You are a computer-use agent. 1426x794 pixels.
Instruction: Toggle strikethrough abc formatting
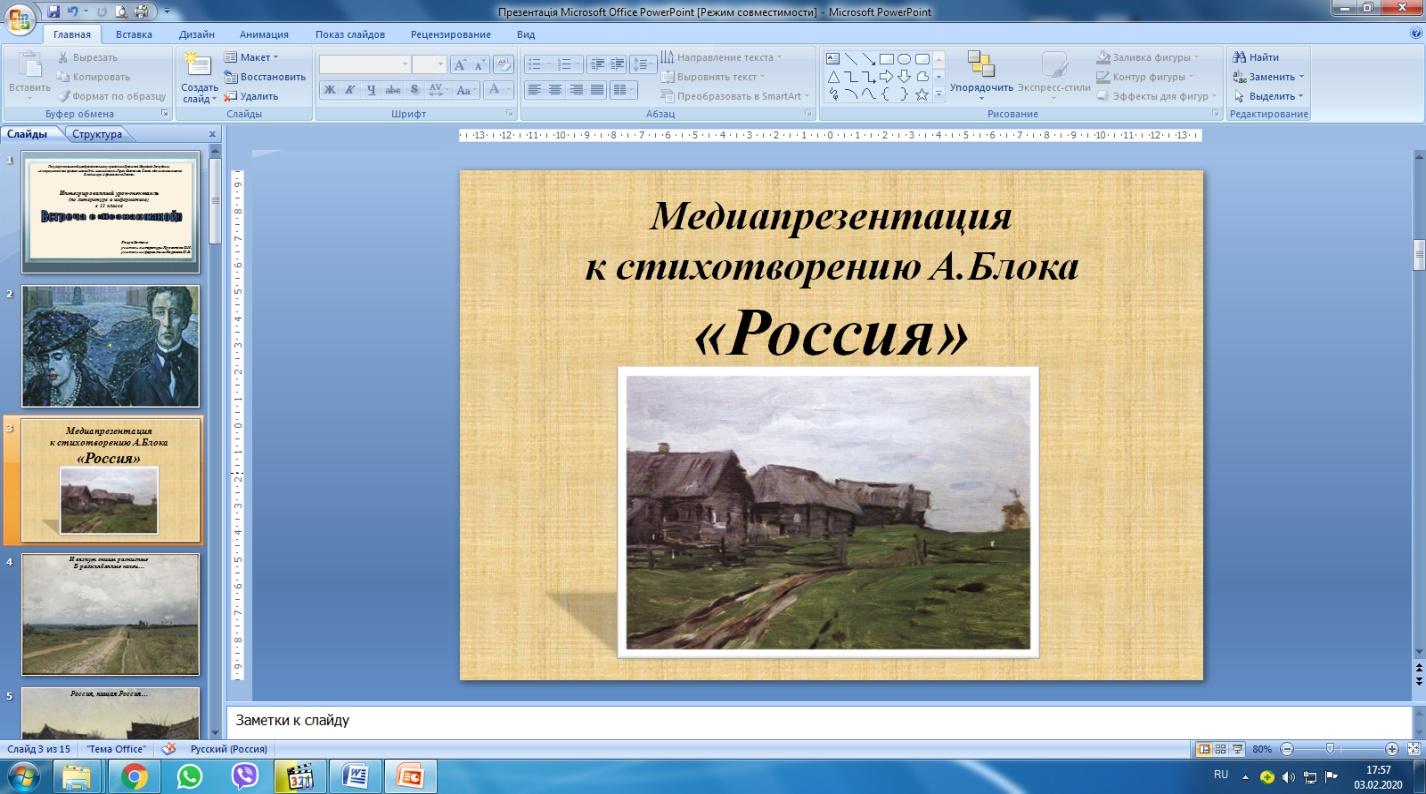point(393,90)
